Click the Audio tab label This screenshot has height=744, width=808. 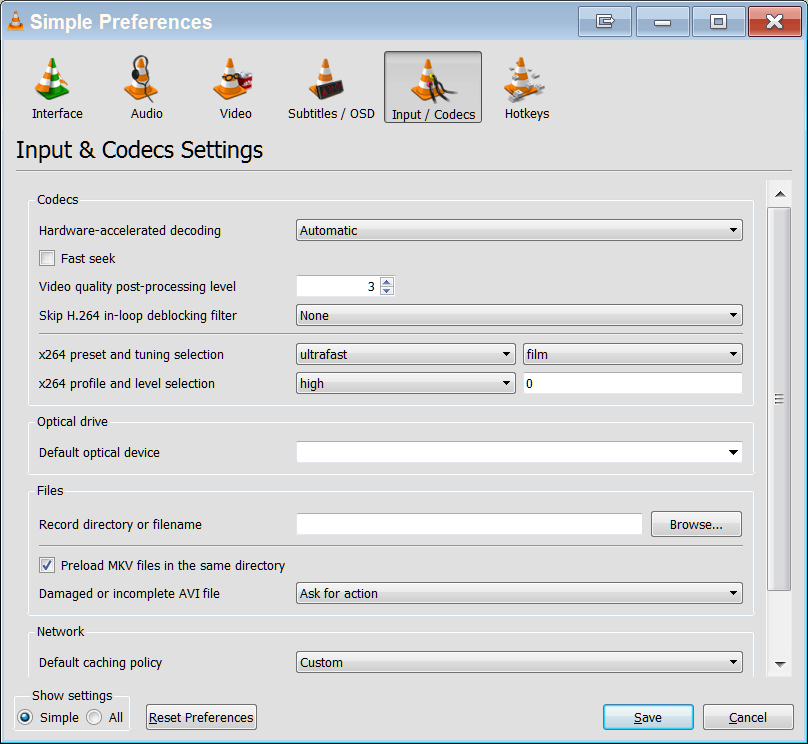click(146, 113)
